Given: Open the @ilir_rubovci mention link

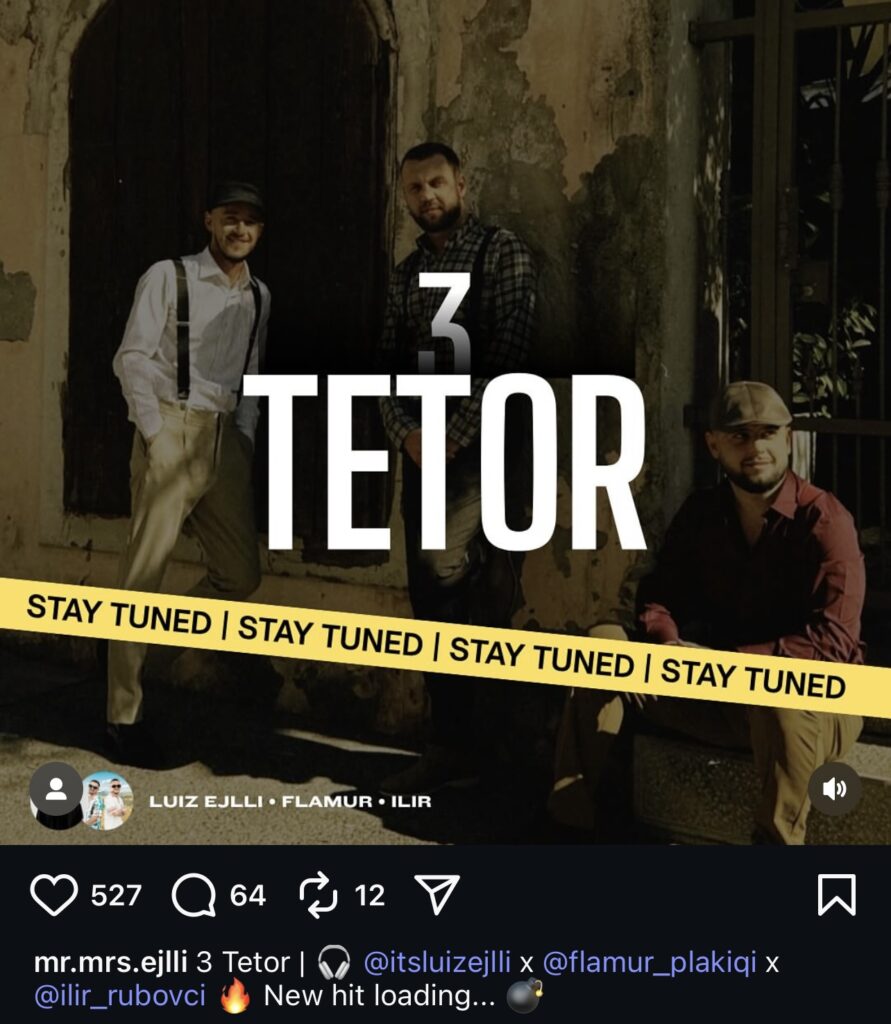Looking at the screenshot, I should click(120, 996).
